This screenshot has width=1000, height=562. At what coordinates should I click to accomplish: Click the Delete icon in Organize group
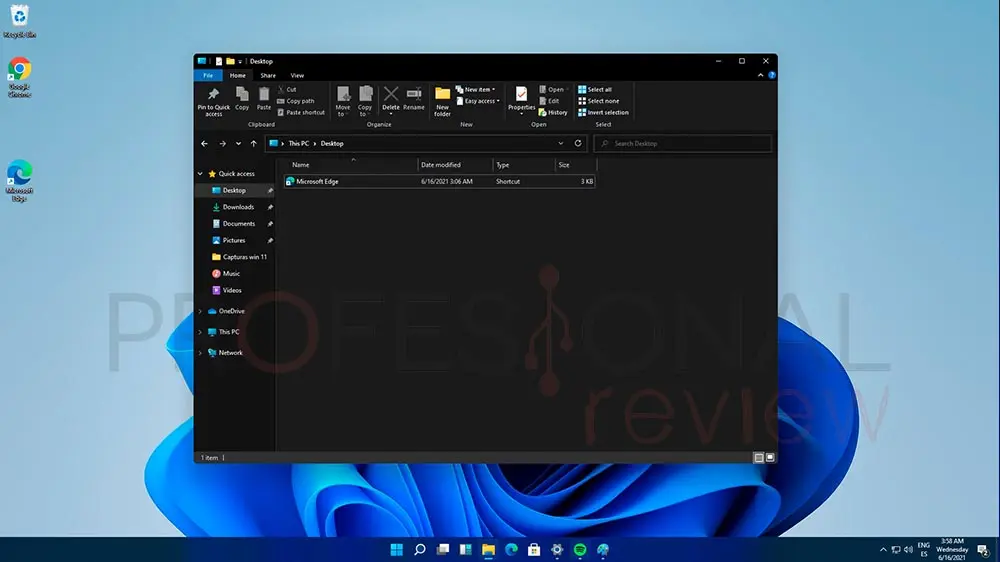pos(391,100)
